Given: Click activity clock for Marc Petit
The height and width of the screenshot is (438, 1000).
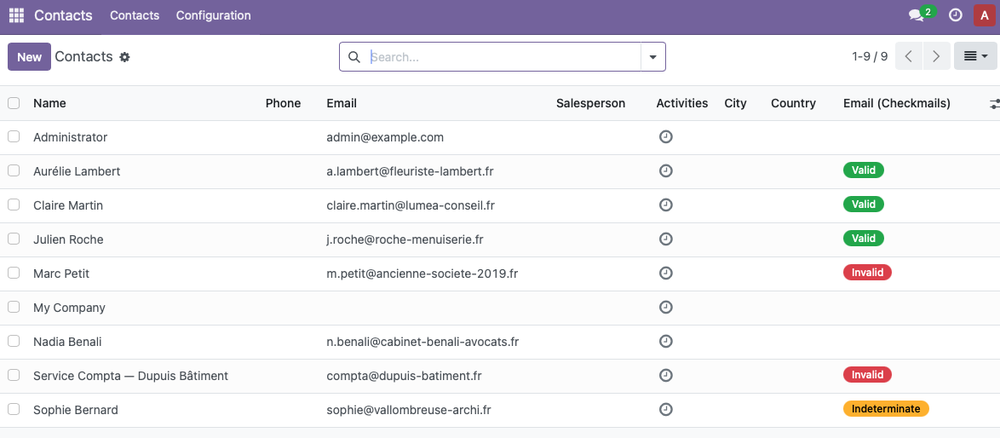Looking at the screenshot, I should 666,273.
